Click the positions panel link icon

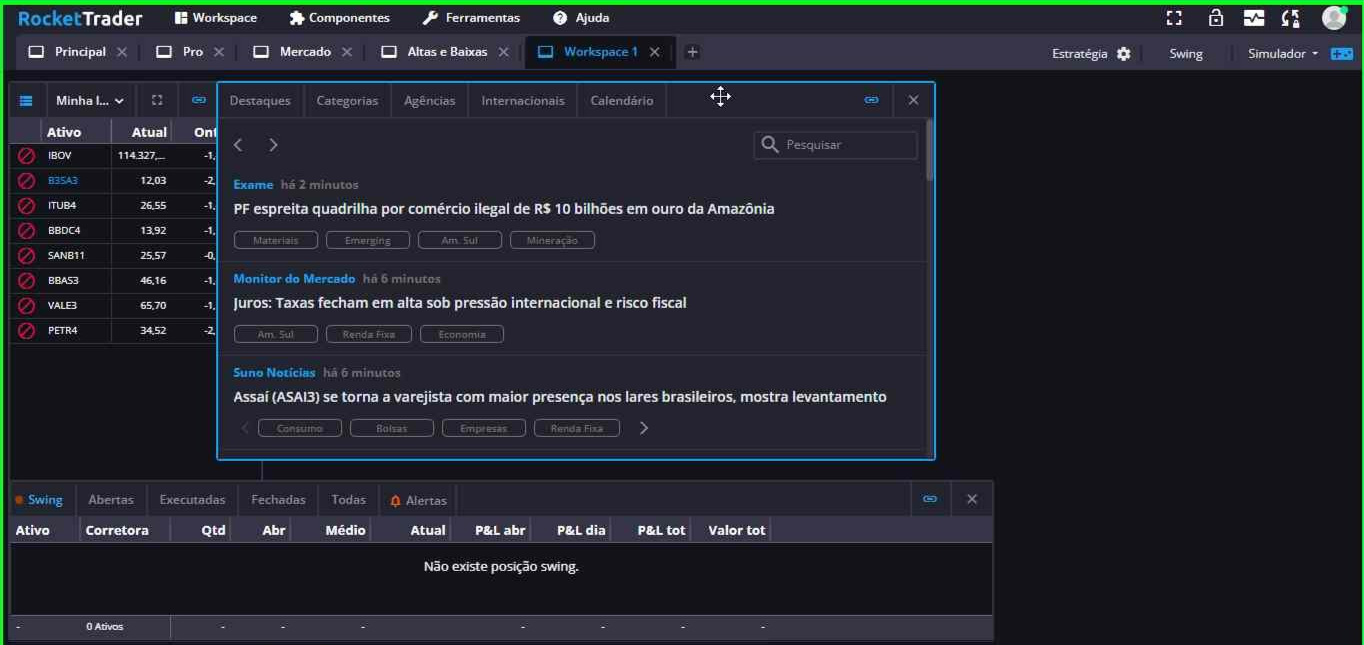click(930, 499)
